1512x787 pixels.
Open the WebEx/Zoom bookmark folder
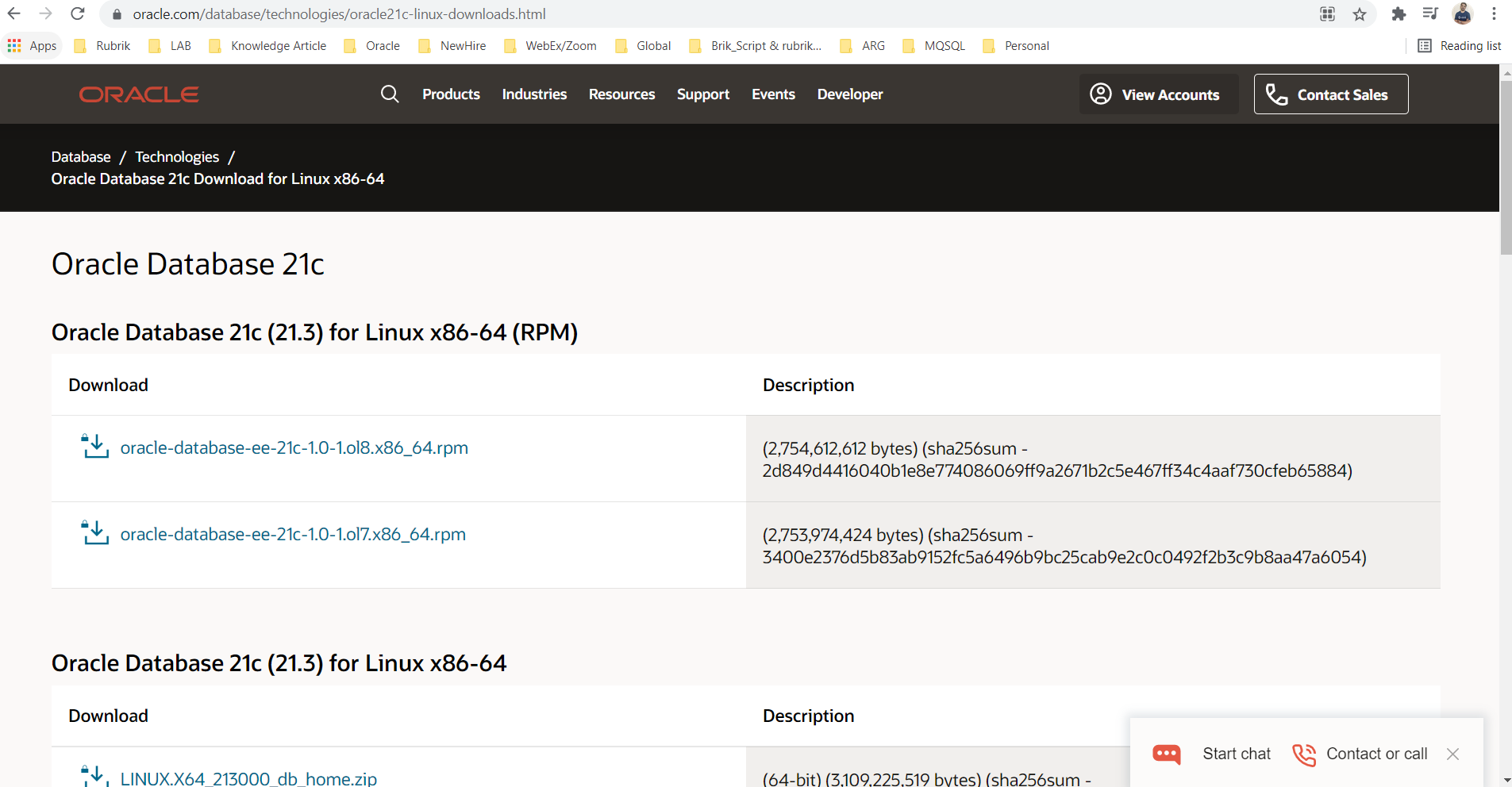point(550,46)
